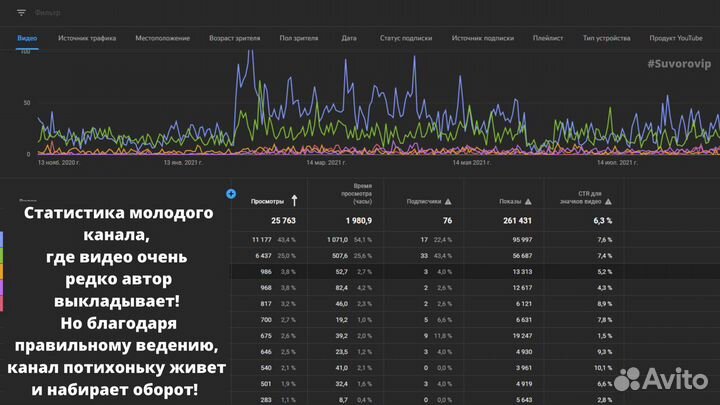
Task: Click impressions cell 95 997
Action: 522,240
